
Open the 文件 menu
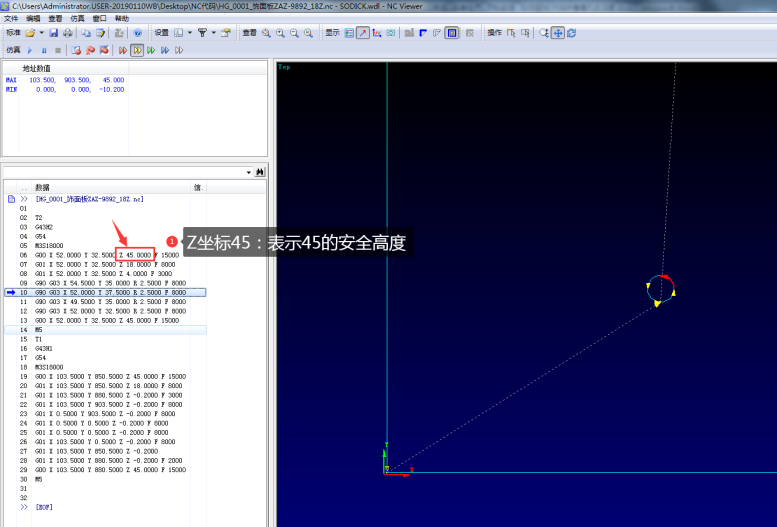pyautogui.click(x=11, y=18)
